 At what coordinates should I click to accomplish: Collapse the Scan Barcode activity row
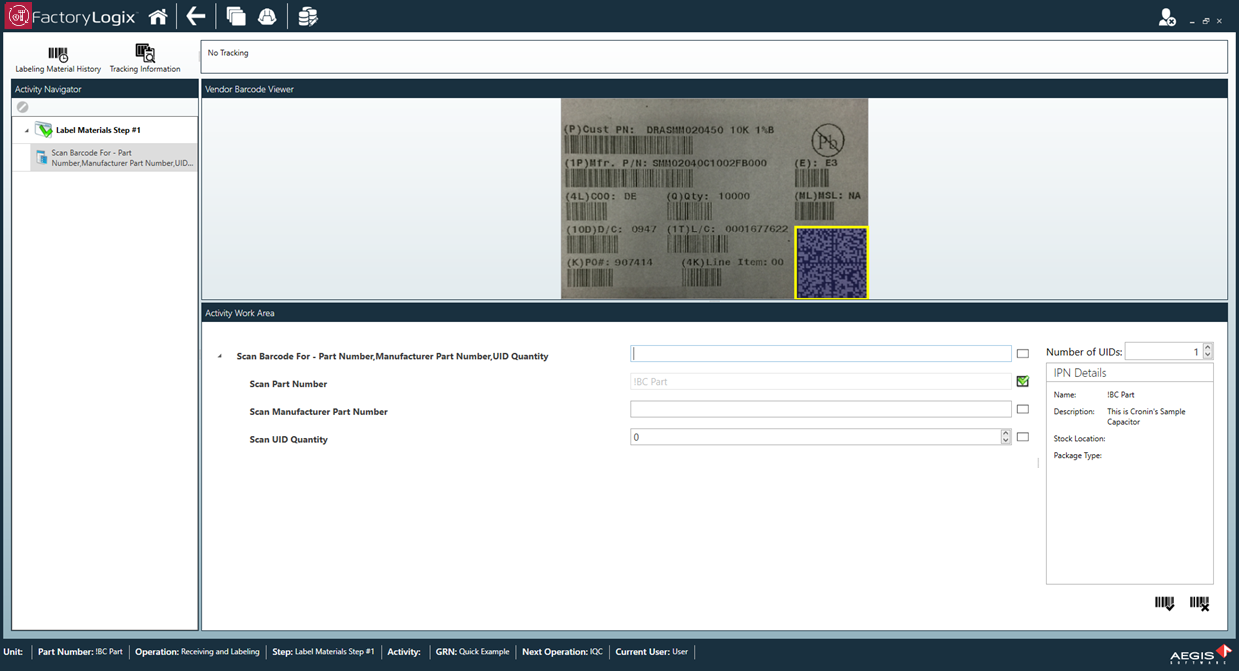click(x=219, y=356)
